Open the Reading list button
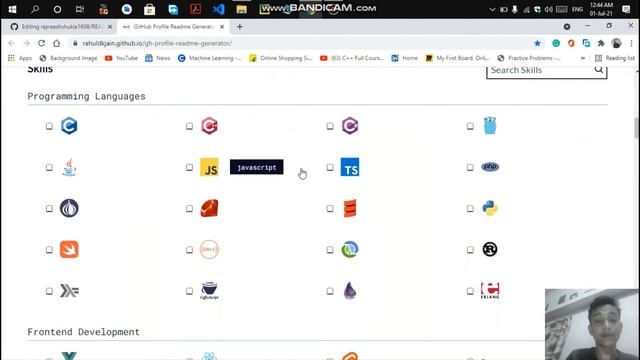This screenshot has width=640, height=360. [x=615, y=58]
